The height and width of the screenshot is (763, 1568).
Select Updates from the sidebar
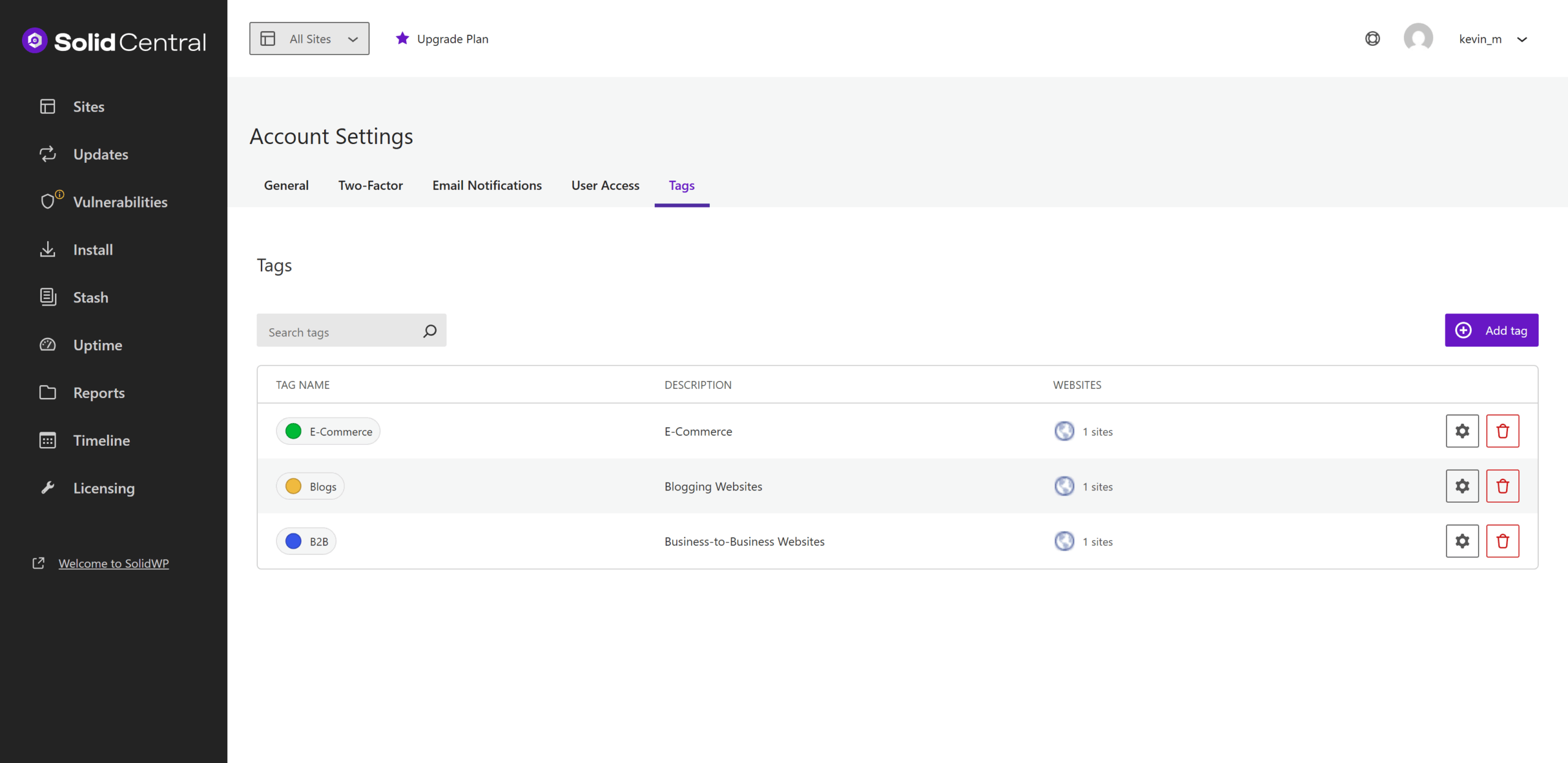pyautogui.click(x=100, y=154)
